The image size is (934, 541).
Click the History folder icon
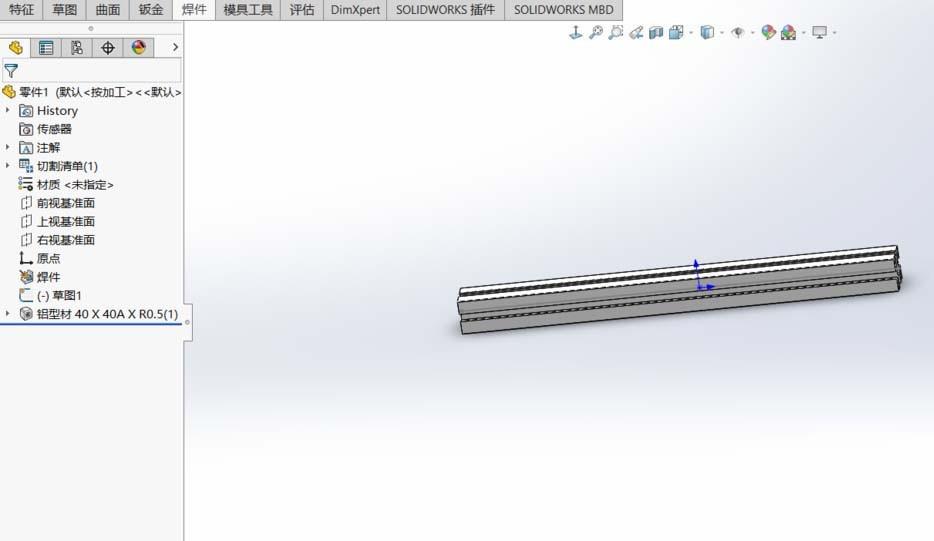(26, 111)
